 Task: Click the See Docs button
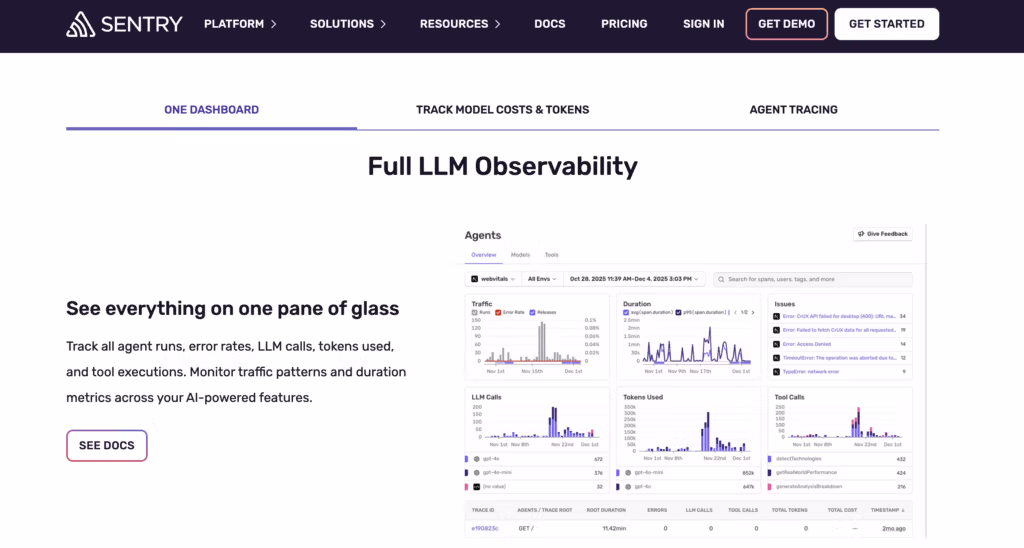click(x=106, y=445)
